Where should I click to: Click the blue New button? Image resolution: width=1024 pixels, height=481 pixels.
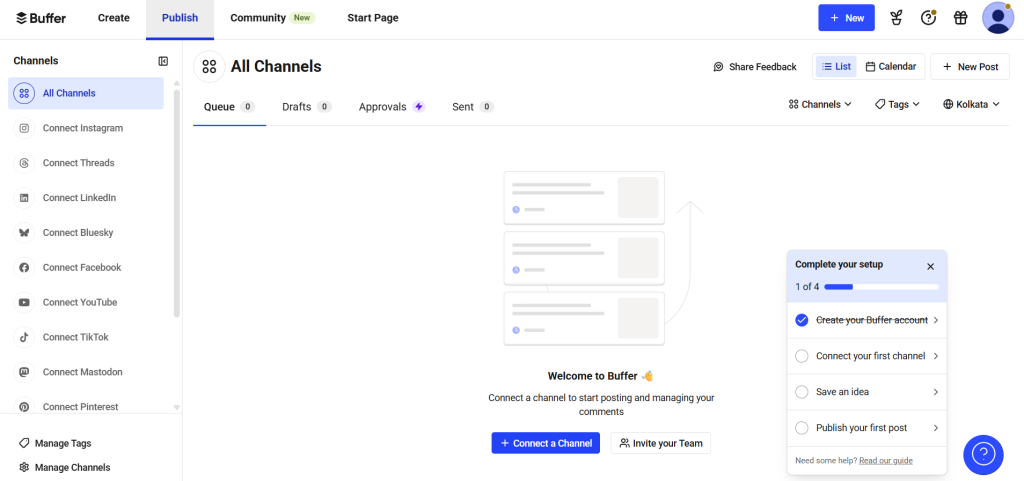846,18
